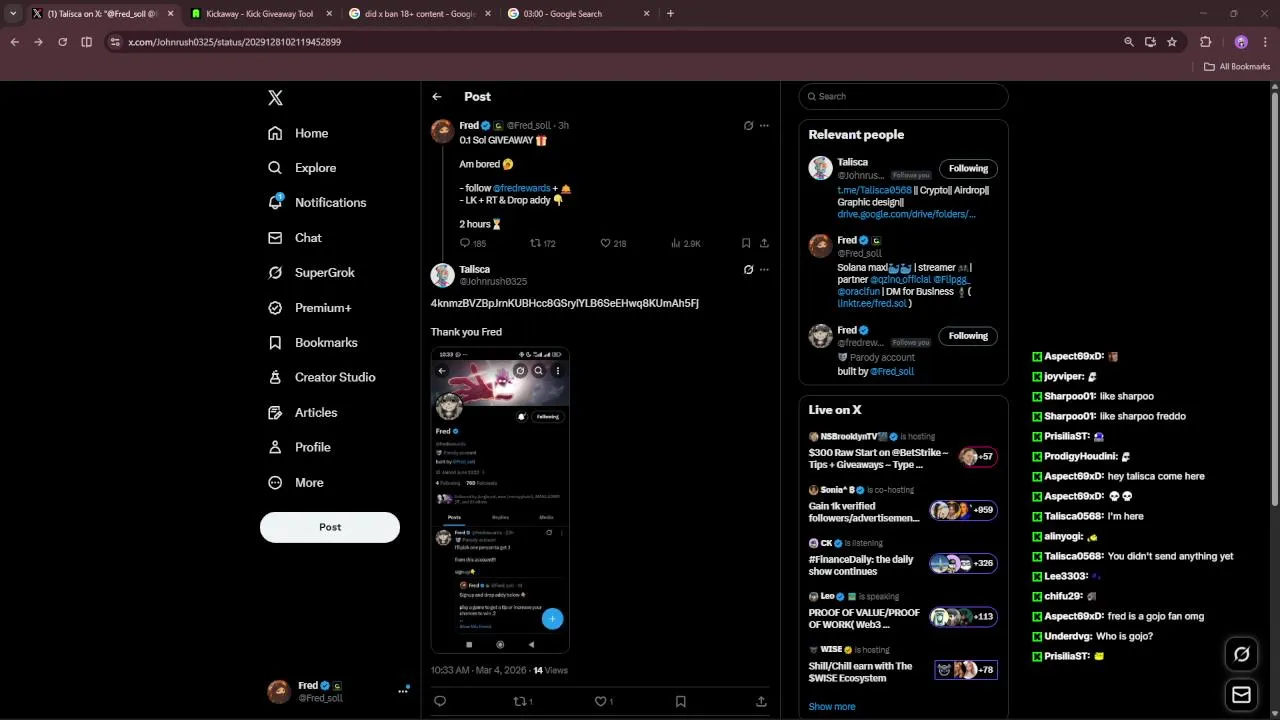This screenshot has height=720, width=1280.
Task: Click reply icon with 185 replies
Action: pyautogui.click(x=465, y=243)
